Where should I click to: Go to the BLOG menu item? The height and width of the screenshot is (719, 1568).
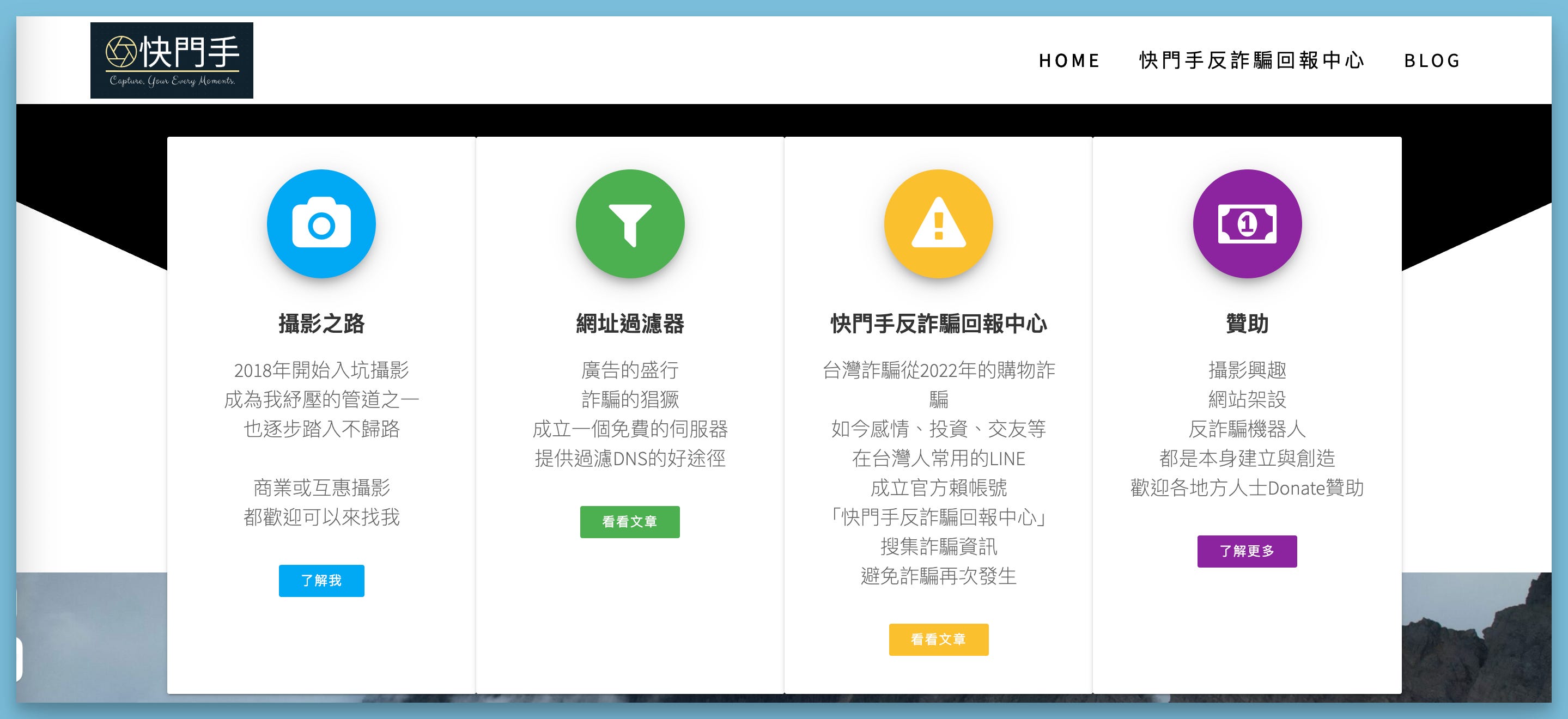pos(1432,60)
